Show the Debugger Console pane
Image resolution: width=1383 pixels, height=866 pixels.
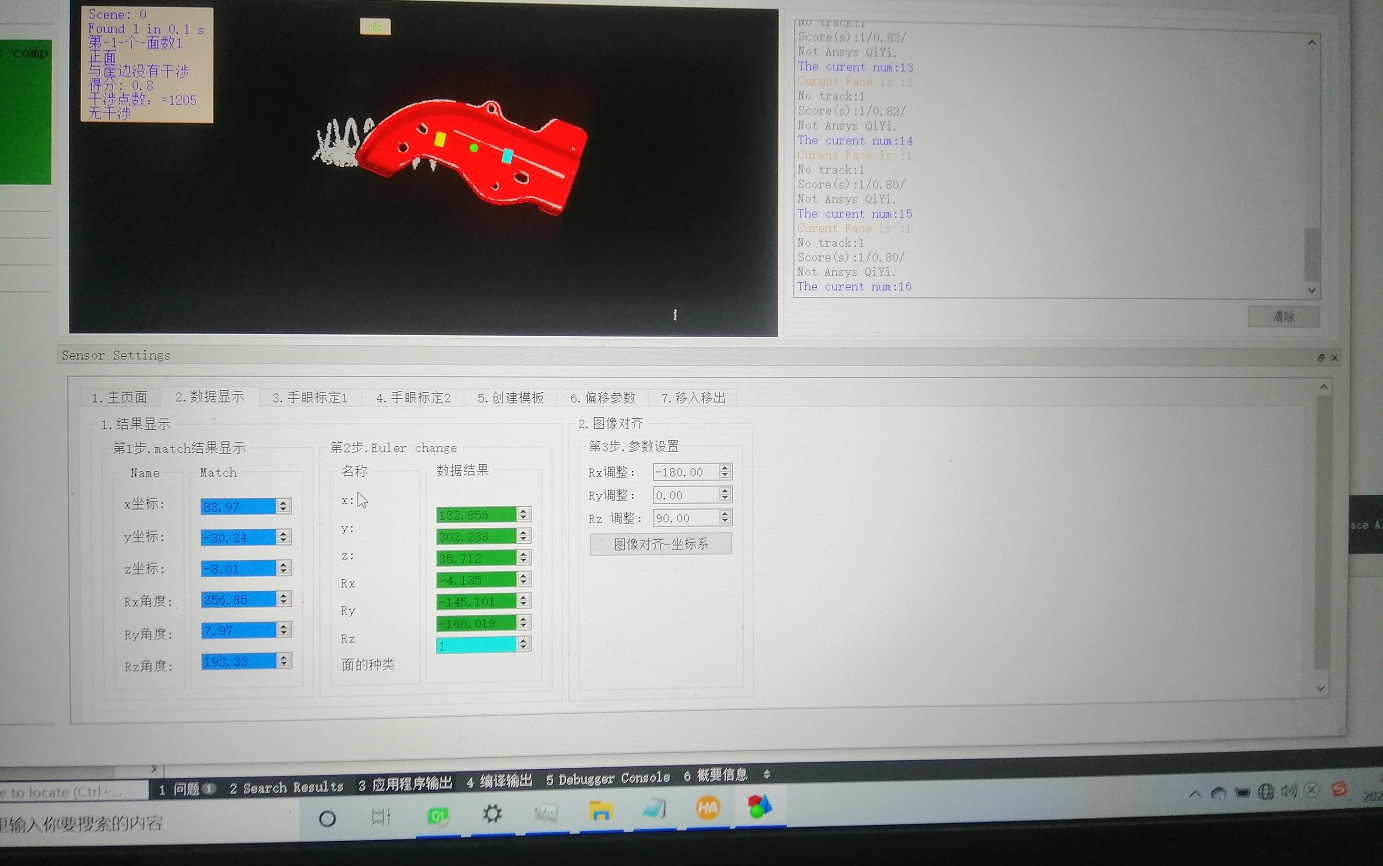click(x=608, y=777)
